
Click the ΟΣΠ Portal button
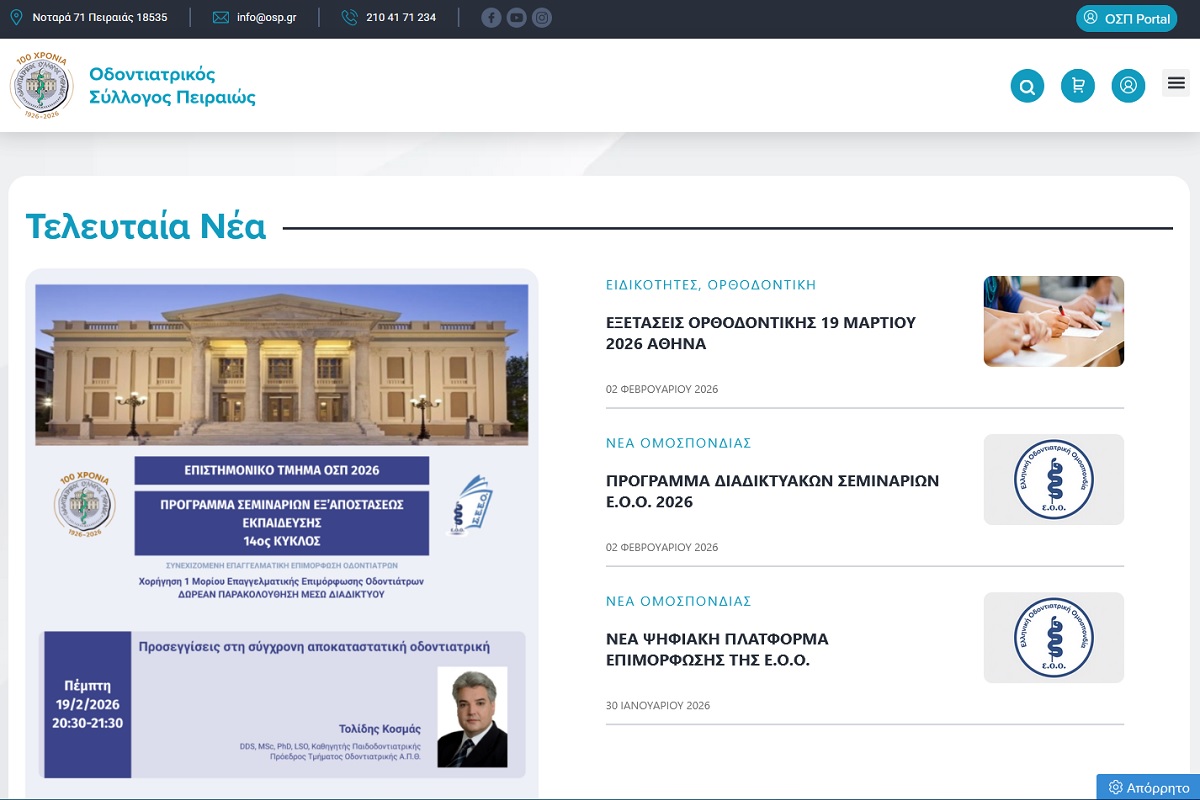[x=1126, y=18]
